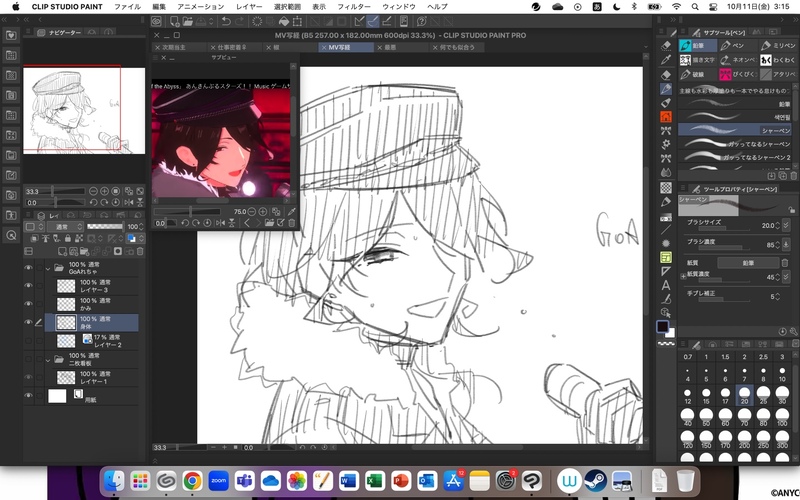Click the redo arrow in command bar
The width and height of the screenshot is (800, 500).
click(239, 21)
